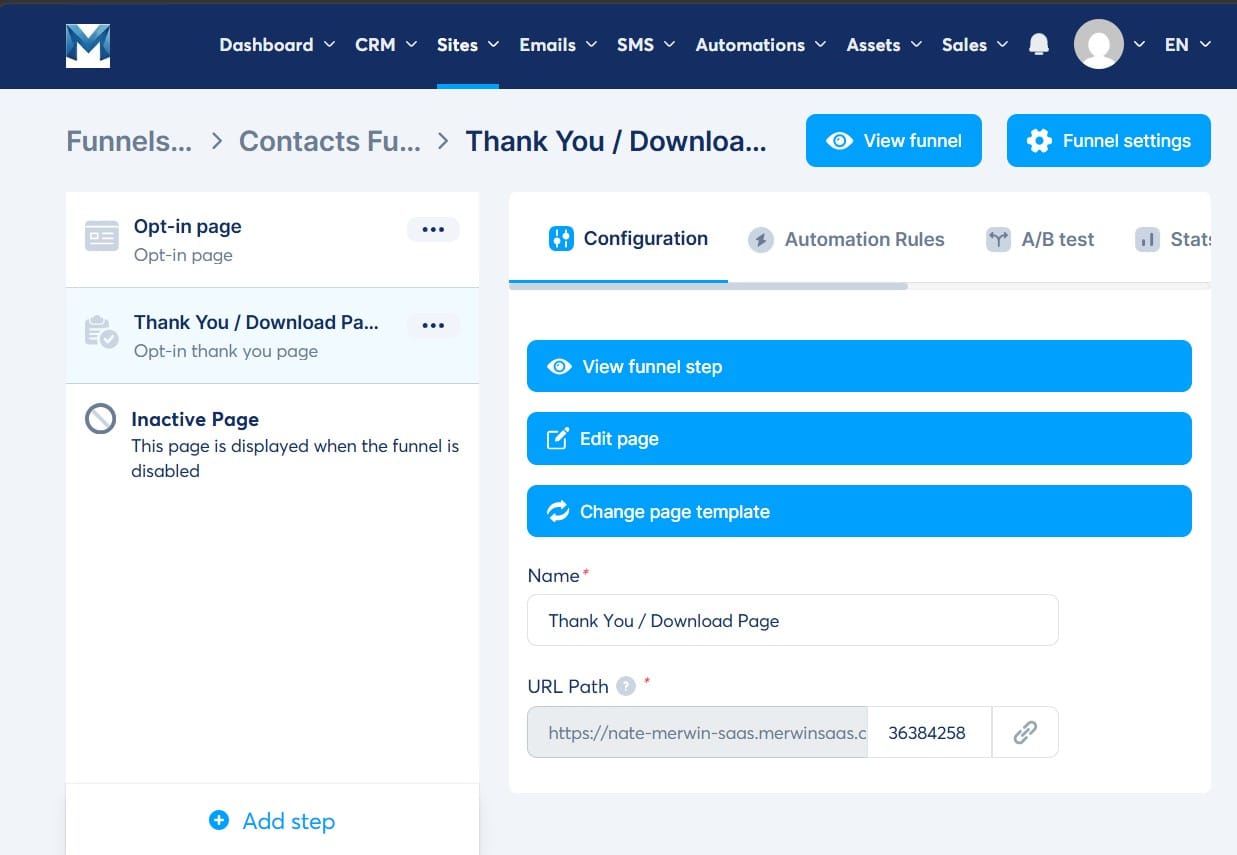Viewport: 1237px width, 855px height.
Task: Click into the Name input field
Action: tap(792, 620)
